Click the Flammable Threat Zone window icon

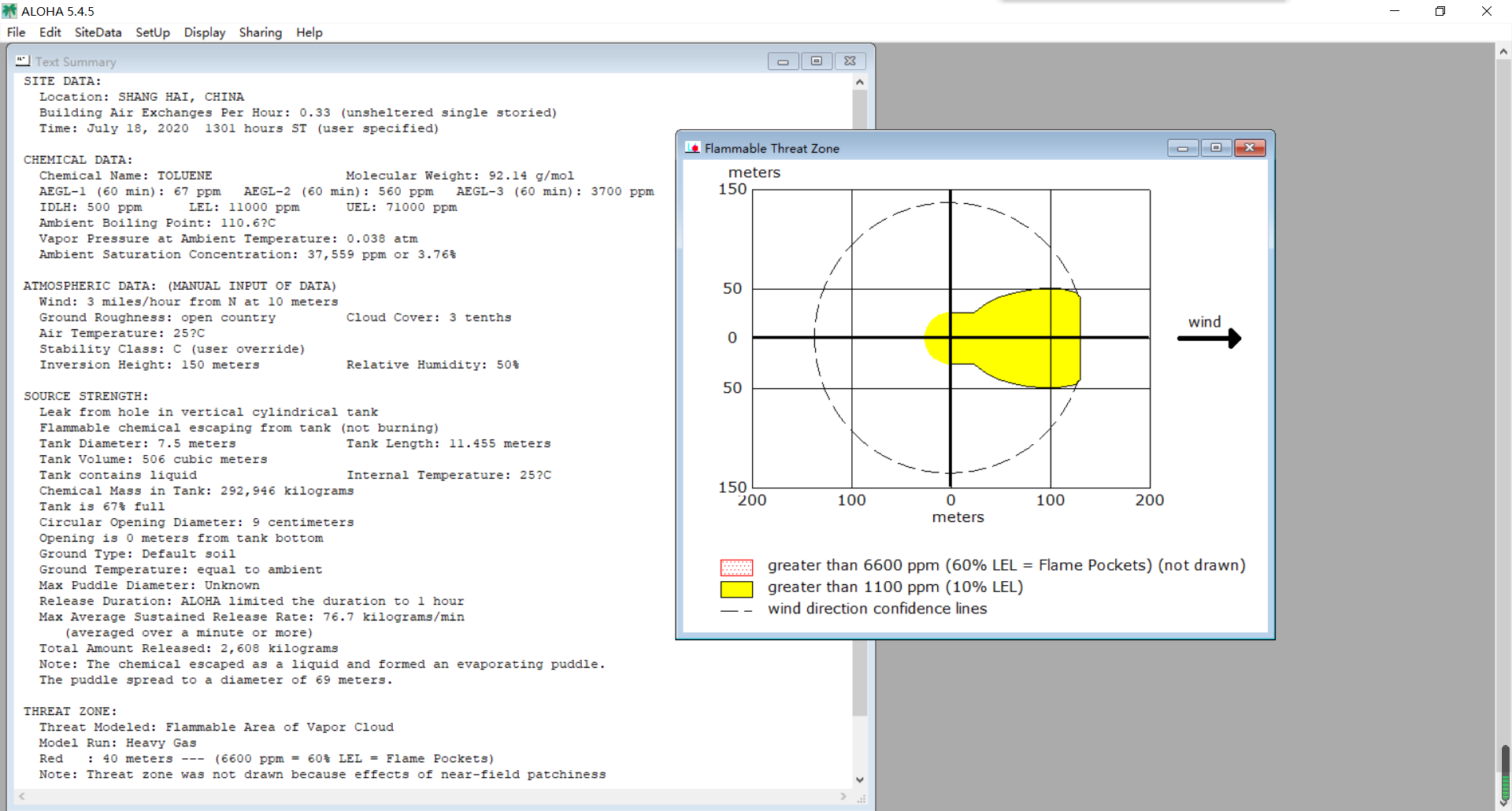click(692, 147)
